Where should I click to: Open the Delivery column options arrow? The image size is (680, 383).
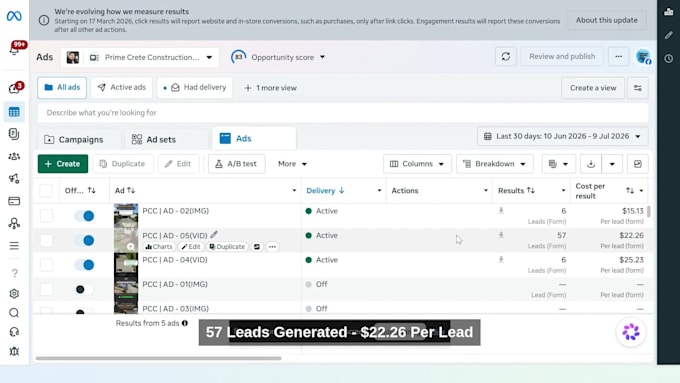(x=379, y=190)
